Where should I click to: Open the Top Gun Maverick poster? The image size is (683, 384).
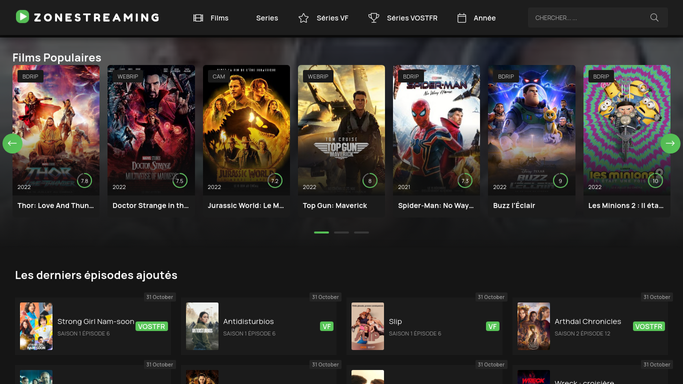pos(341,130)
